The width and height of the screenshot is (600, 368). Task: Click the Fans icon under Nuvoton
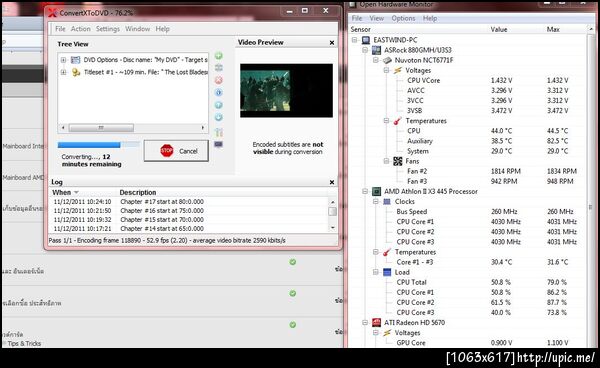coord(398,161)
